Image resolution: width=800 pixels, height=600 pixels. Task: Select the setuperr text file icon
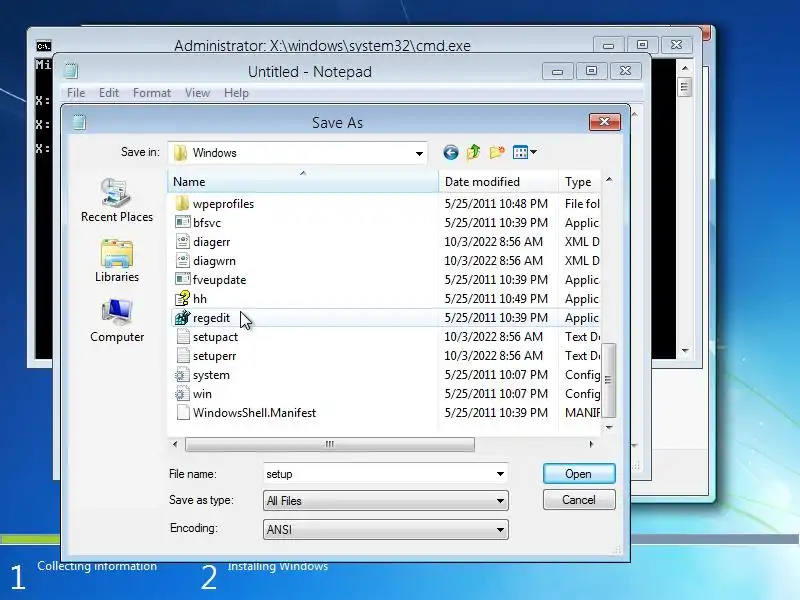point(182,355)
